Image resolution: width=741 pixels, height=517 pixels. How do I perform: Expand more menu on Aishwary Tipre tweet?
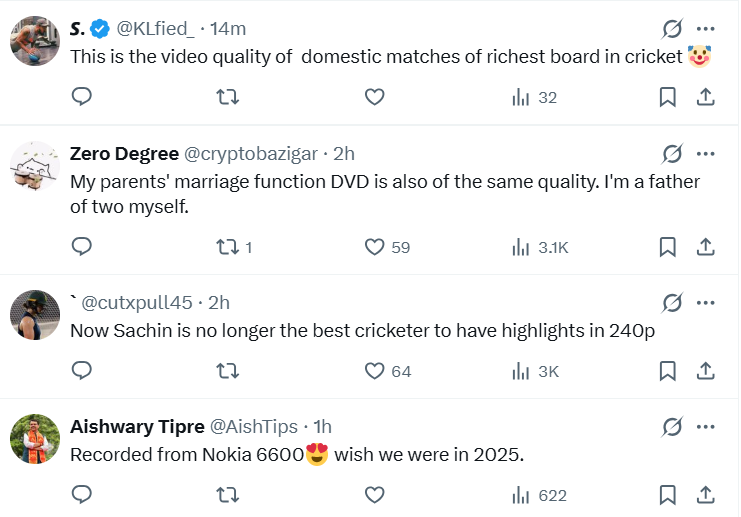(706, 427)
